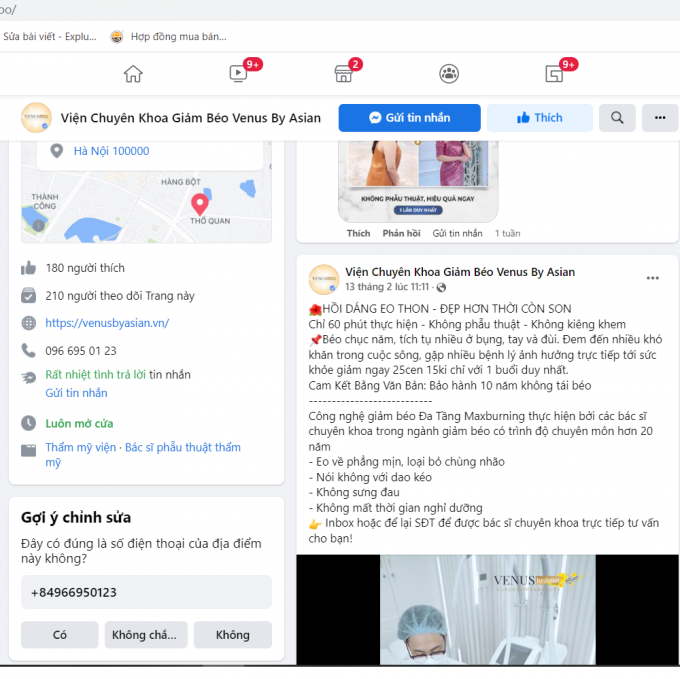This screenshot has width=680, height=679.
Task: Open the post options three-dot menu
Action: pos(653,278)
